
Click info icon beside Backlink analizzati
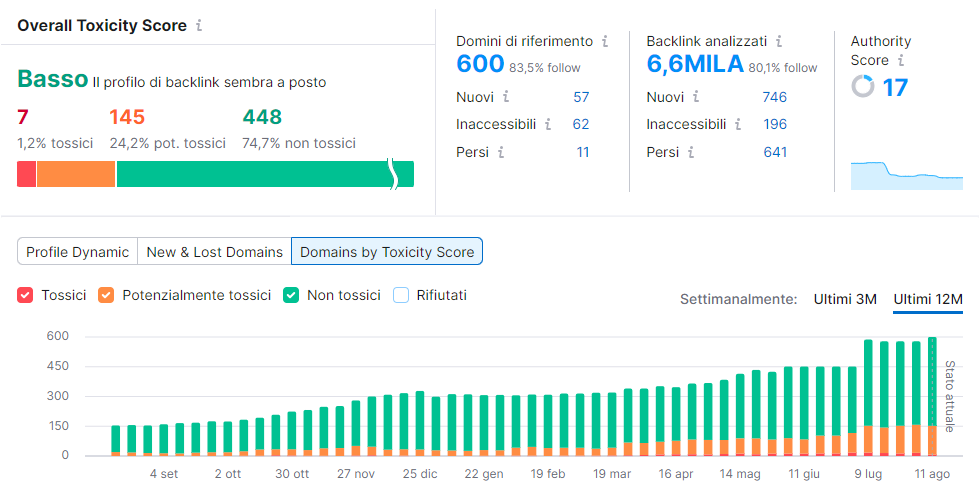[779, 41]
